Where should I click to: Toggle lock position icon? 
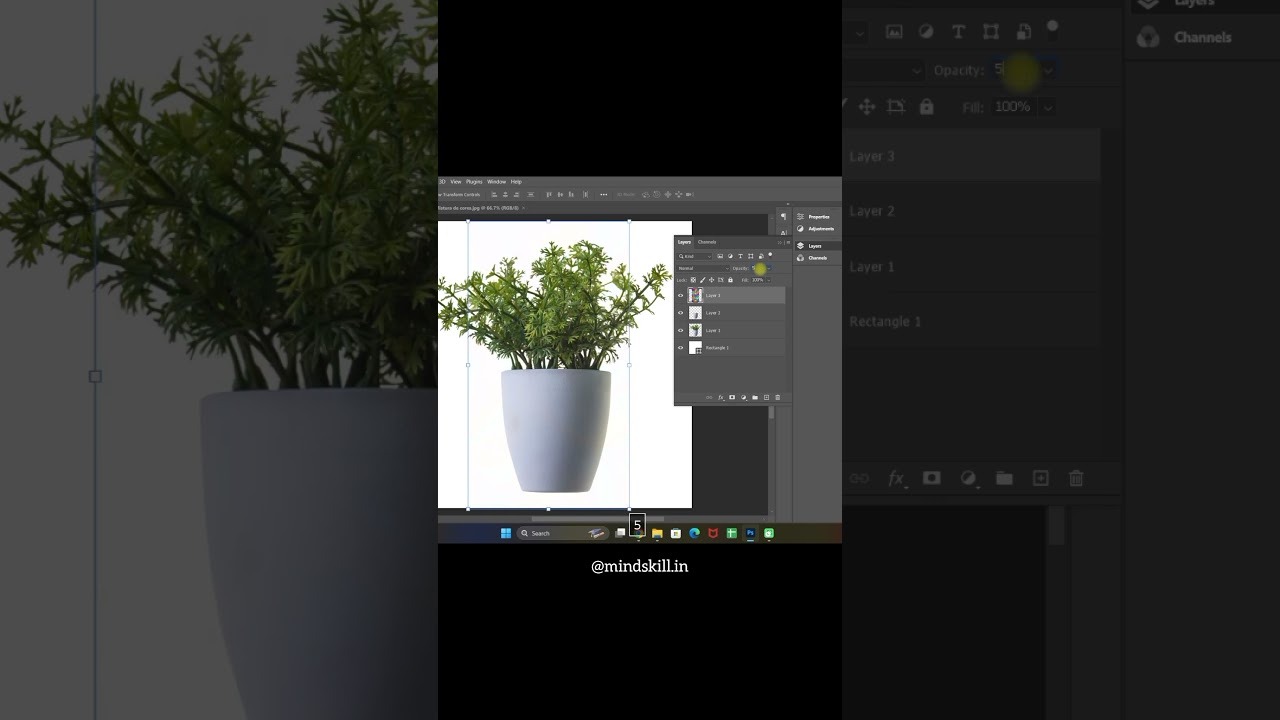[x=711, y=280]
